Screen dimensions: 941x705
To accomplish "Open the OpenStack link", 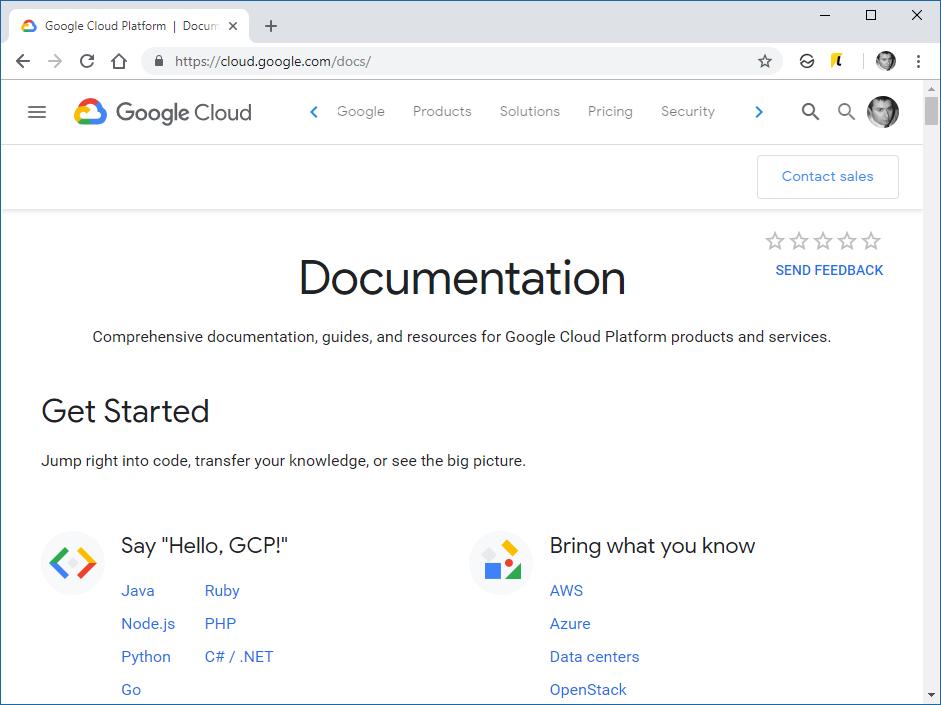I will (x=588, y=690).
